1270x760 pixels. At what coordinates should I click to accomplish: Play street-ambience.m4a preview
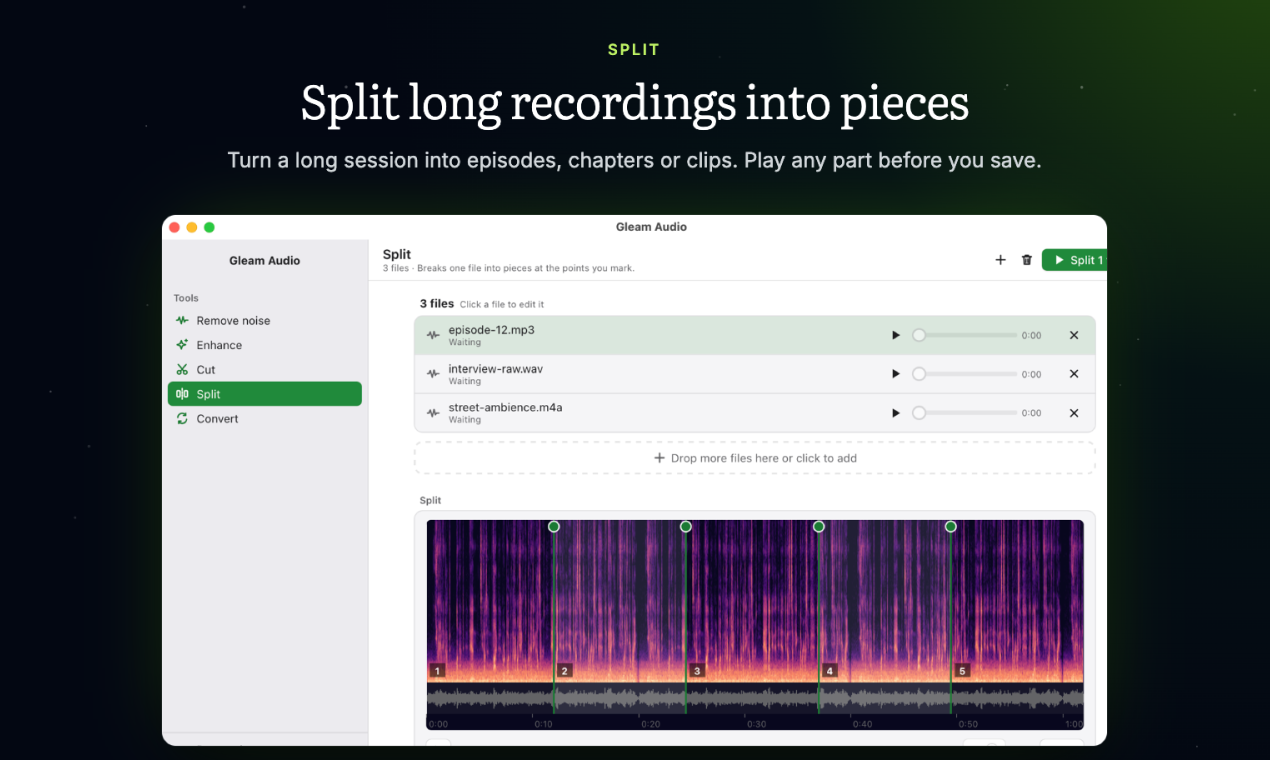[x=896, y=413]
